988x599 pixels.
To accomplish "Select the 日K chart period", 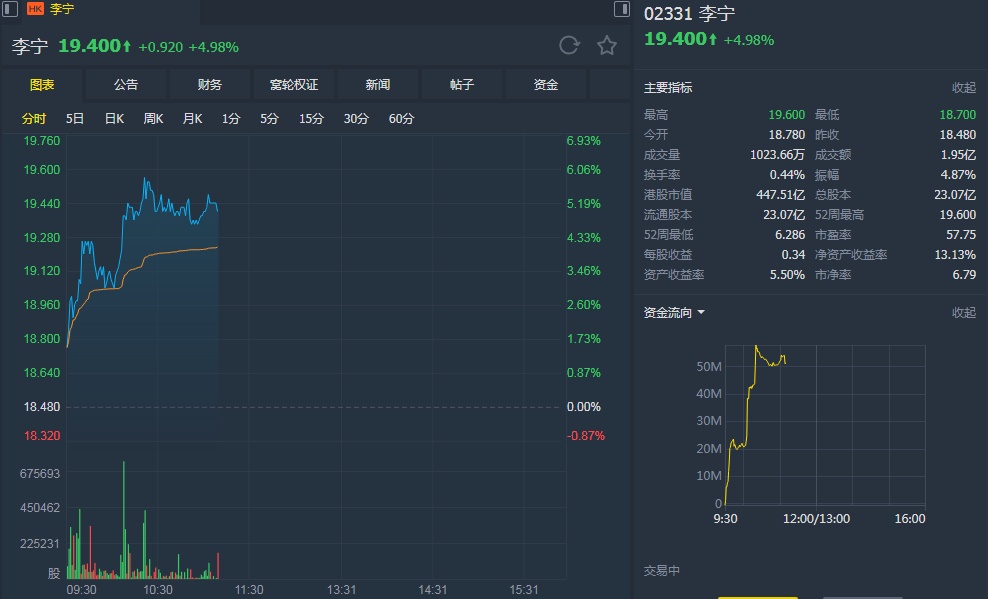I will [114, 119].
